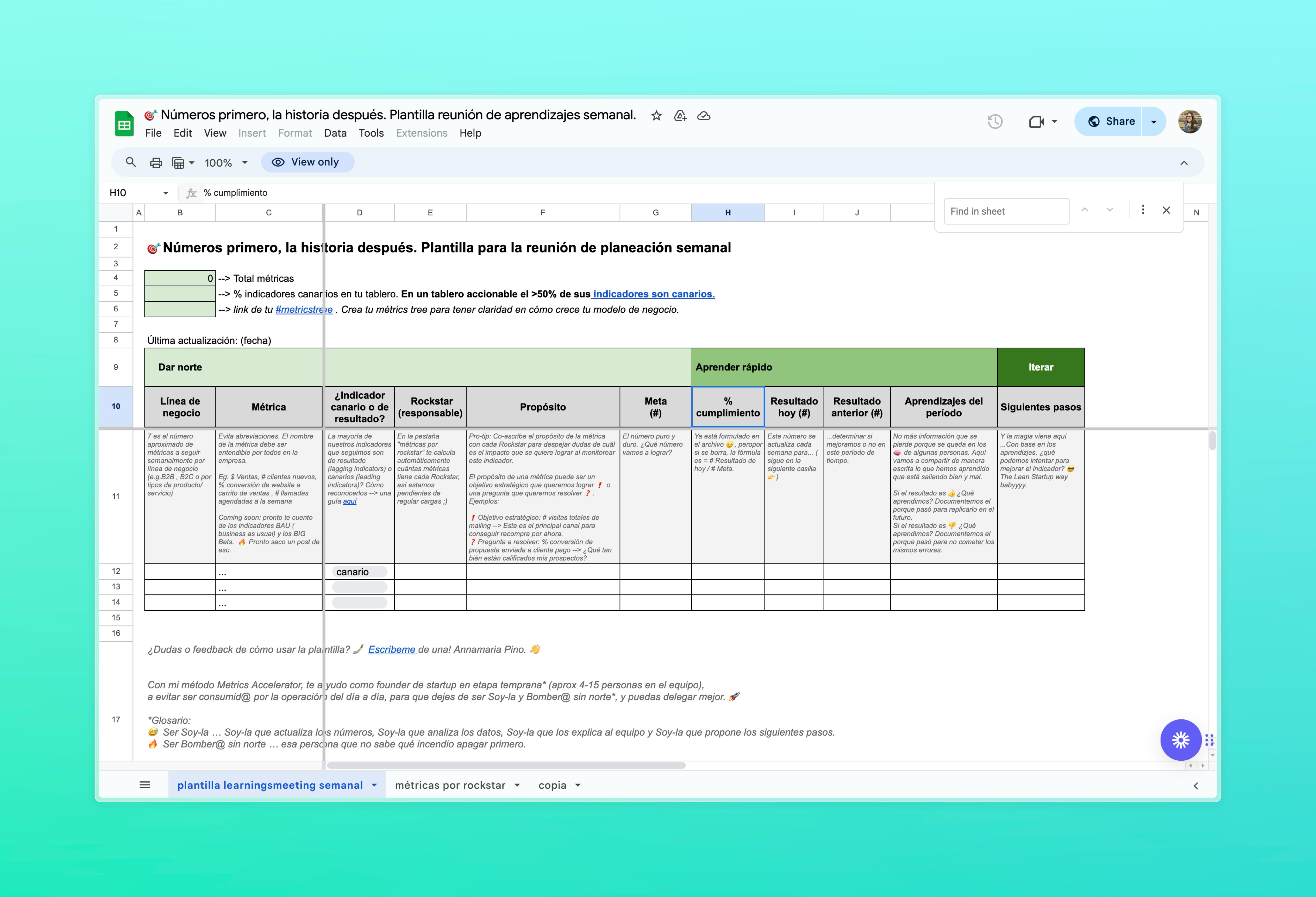Click the horizontal scrollbar at the bottom
Image resolution: width=1316 pixels, height=897 pixels.
pos(506,765)
